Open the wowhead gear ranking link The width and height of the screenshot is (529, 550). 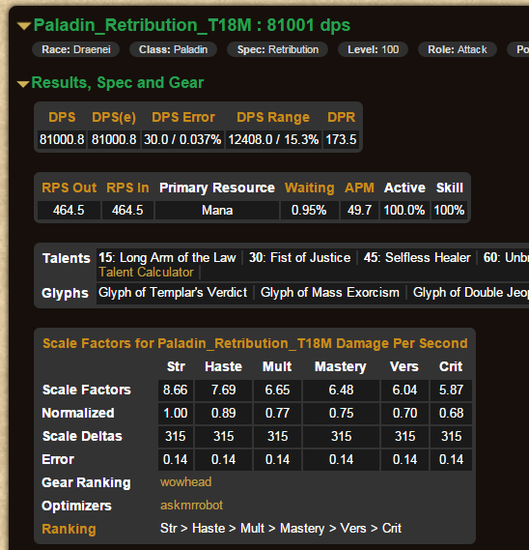point(186,482)
